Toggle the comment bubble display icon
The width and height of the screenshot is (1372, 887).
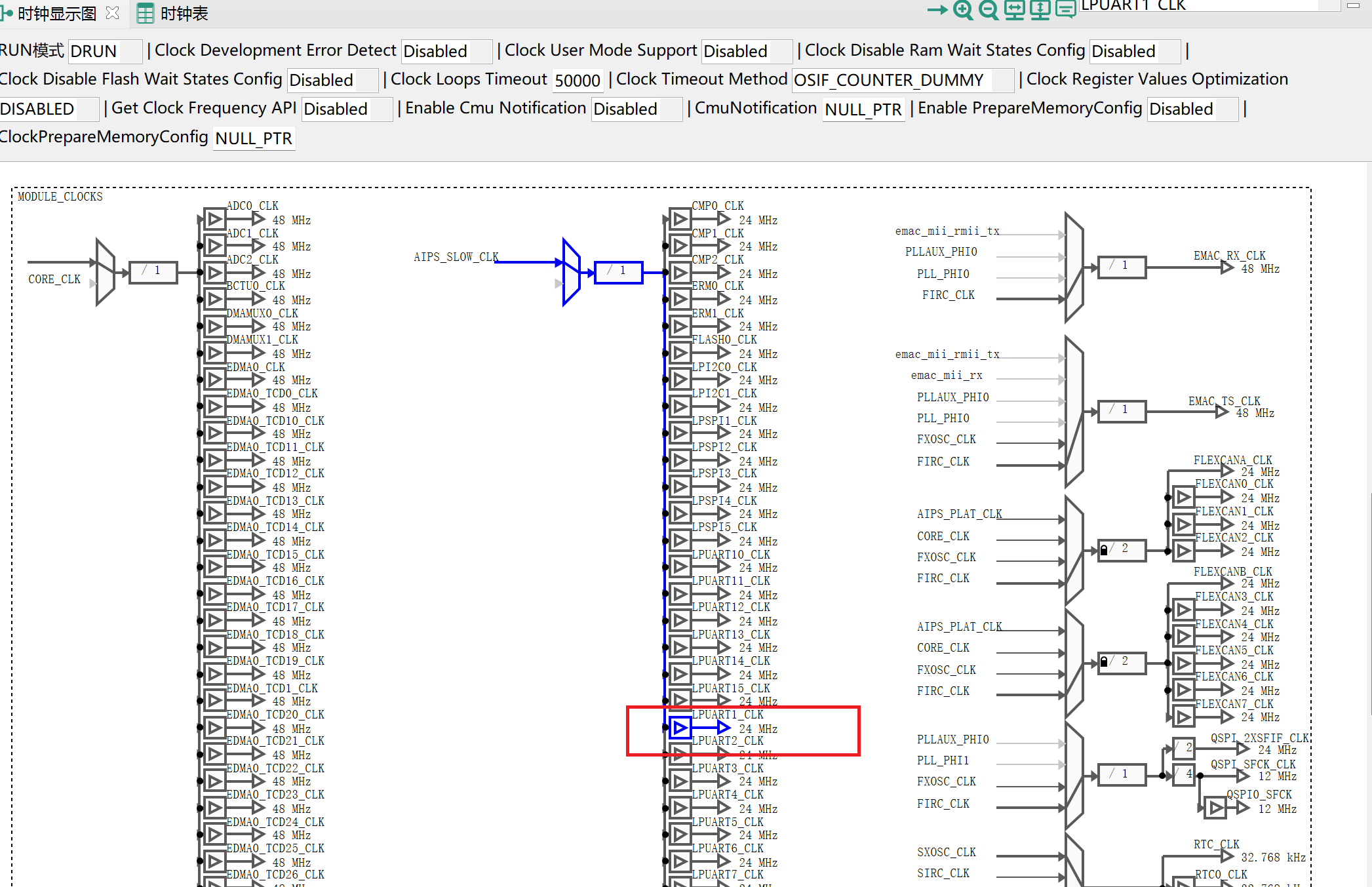click(x=1066, y=10)
